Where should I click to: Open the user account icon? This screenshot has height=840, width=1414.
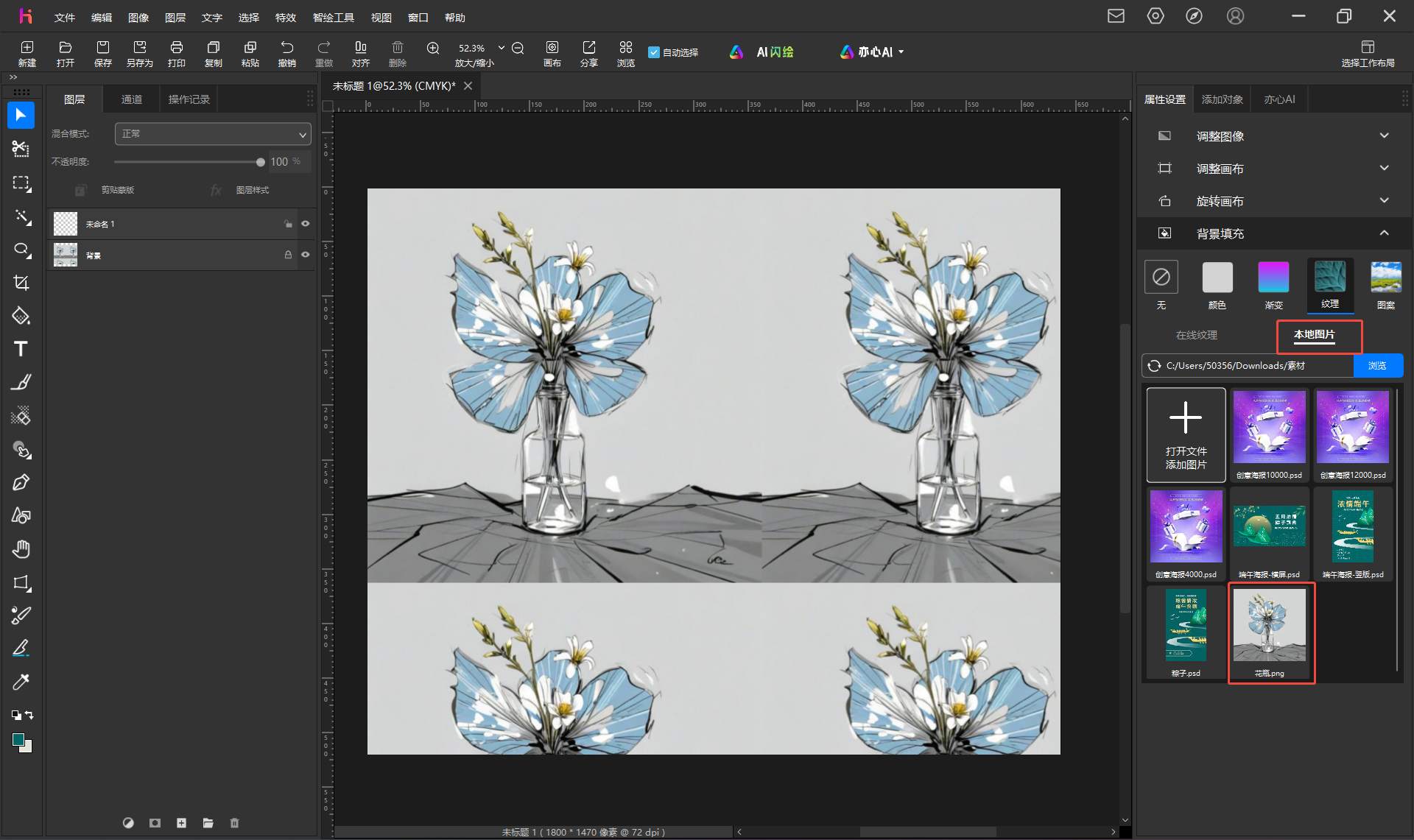1235,16
